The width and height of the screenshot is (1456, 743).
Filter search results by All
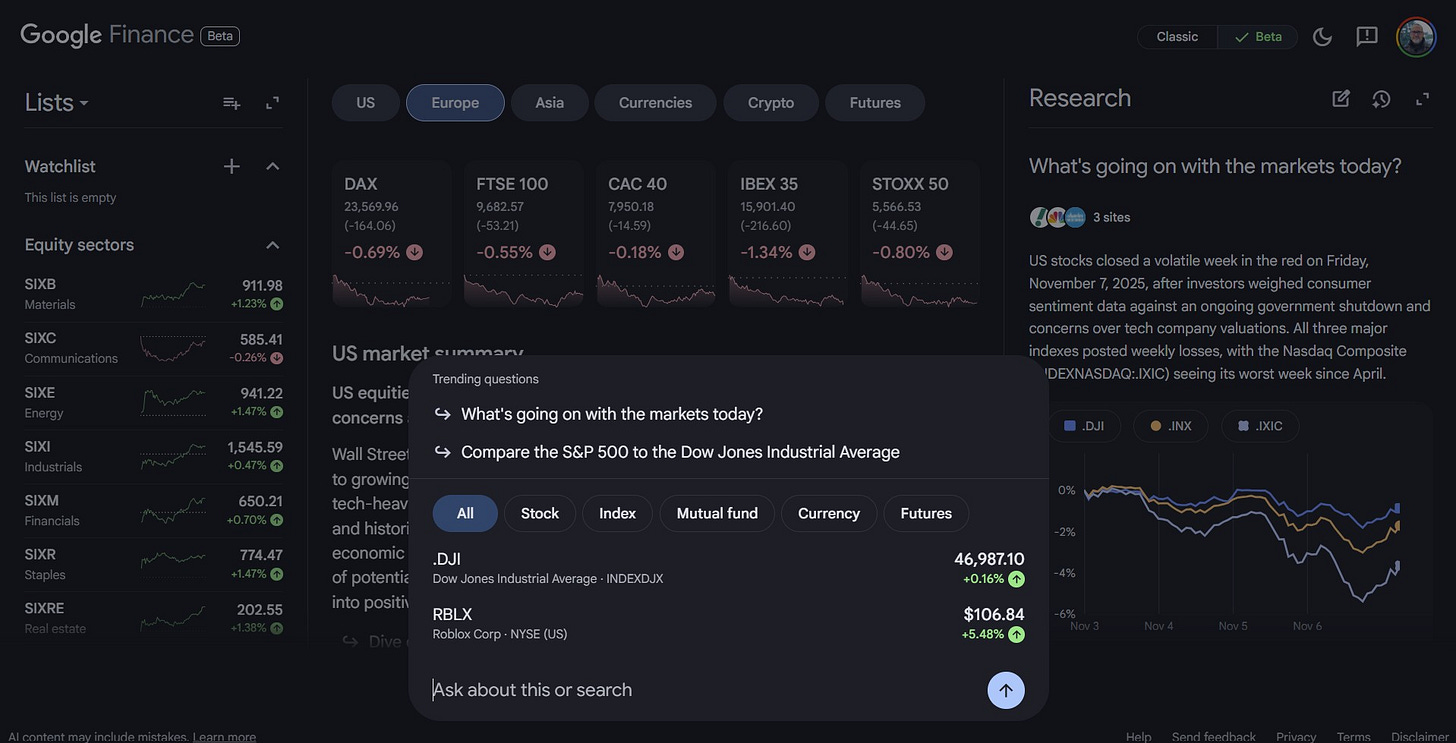tap(465, 513)
